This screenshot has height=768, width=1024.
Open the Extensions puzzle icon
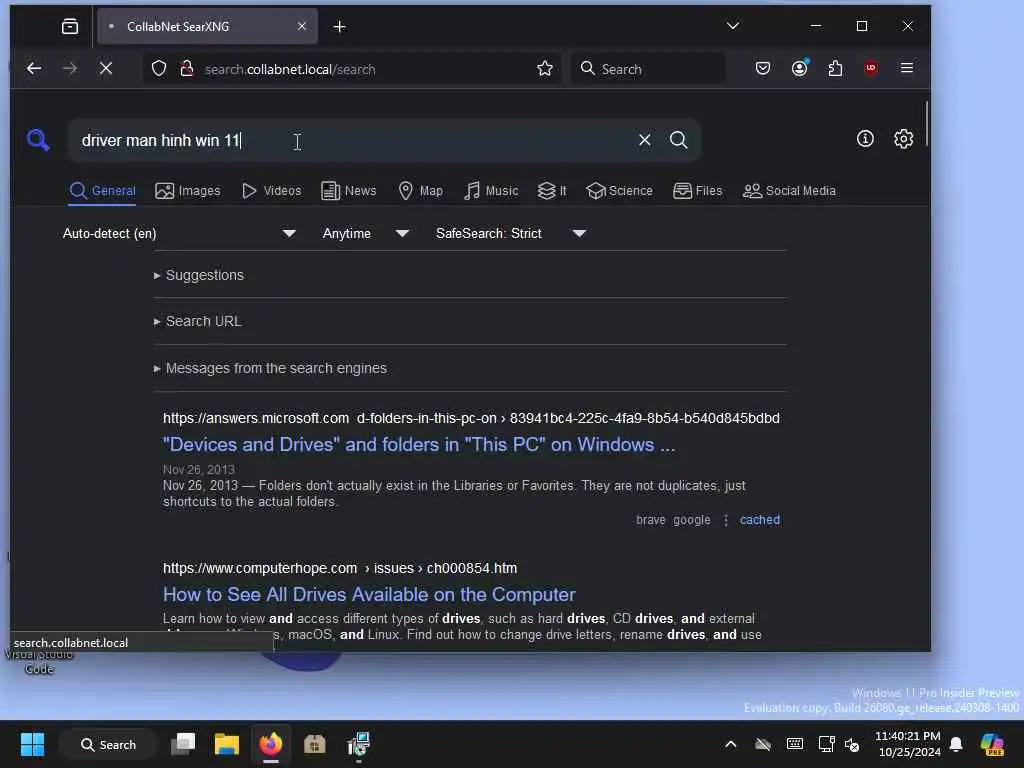835,69
